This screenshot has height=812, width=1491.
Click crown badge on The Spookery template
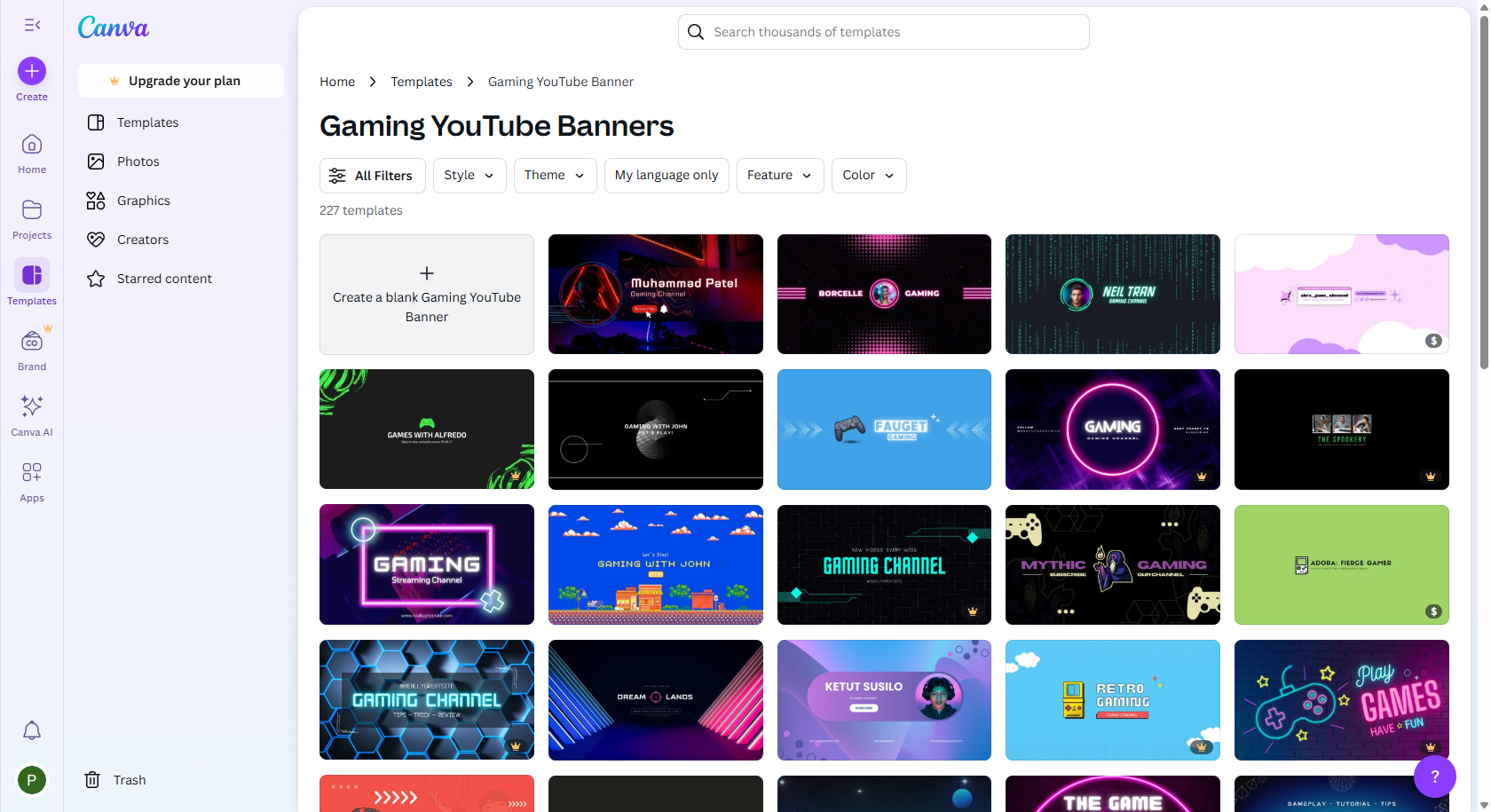pos(1431,477)
